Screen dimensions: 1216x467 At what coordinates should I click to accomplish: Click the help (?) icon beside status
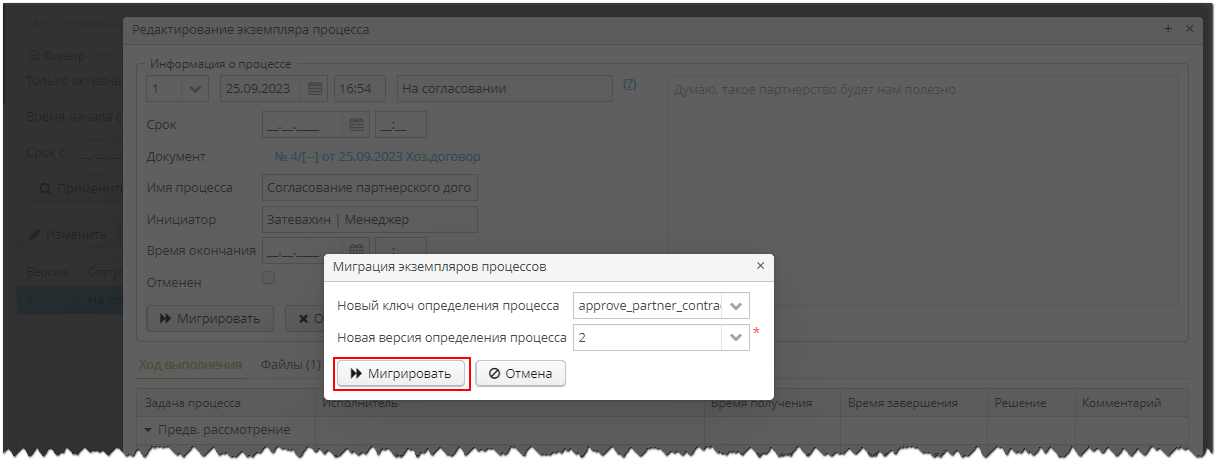click(630, 86)
